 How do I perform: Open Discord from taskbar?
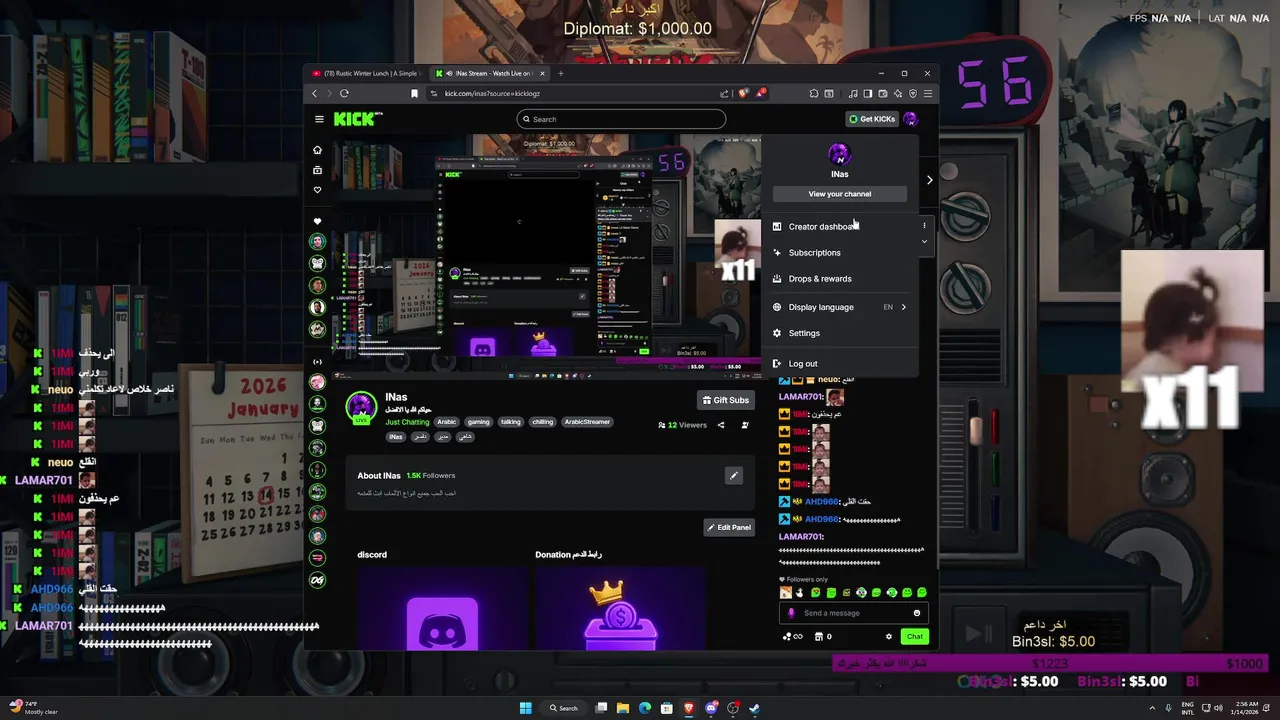pyautogui.click(x=711, y=708)
